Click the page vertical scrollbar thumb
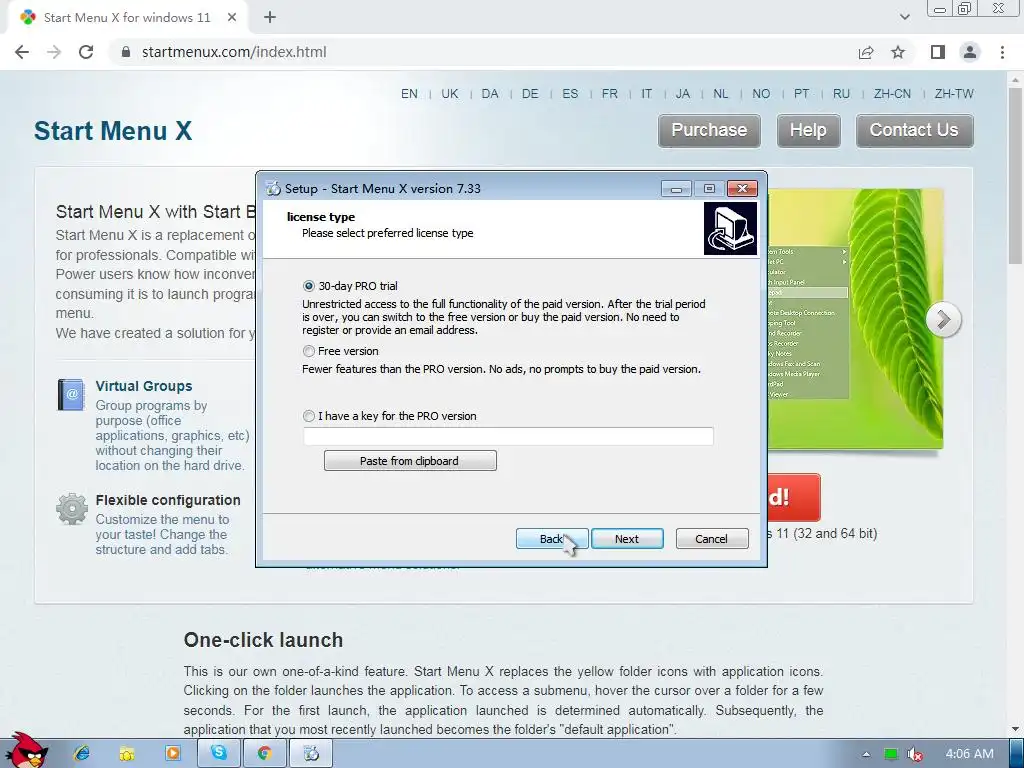 tap(1016, 176)
